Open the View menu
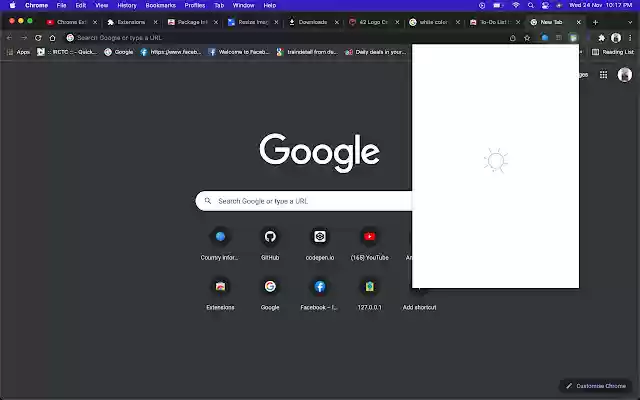640x400 pixels. [x=101, y=5]
